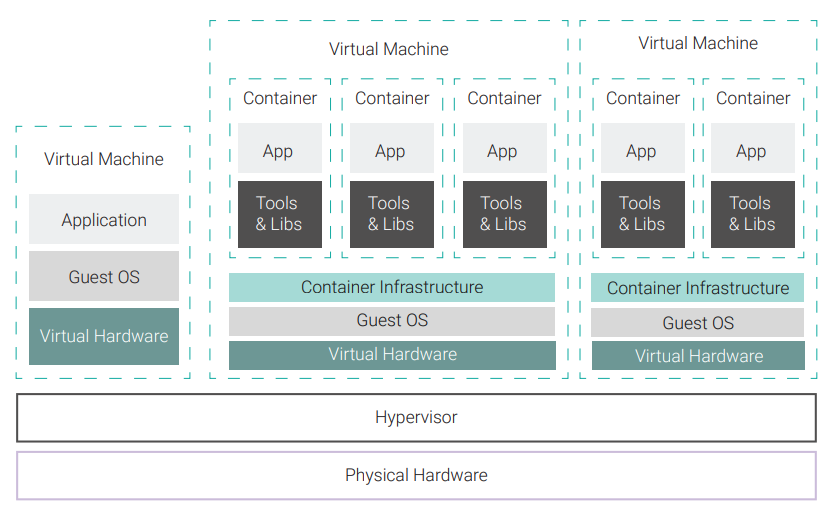Select the Virtual Machine label above Application

click(104, 159)
